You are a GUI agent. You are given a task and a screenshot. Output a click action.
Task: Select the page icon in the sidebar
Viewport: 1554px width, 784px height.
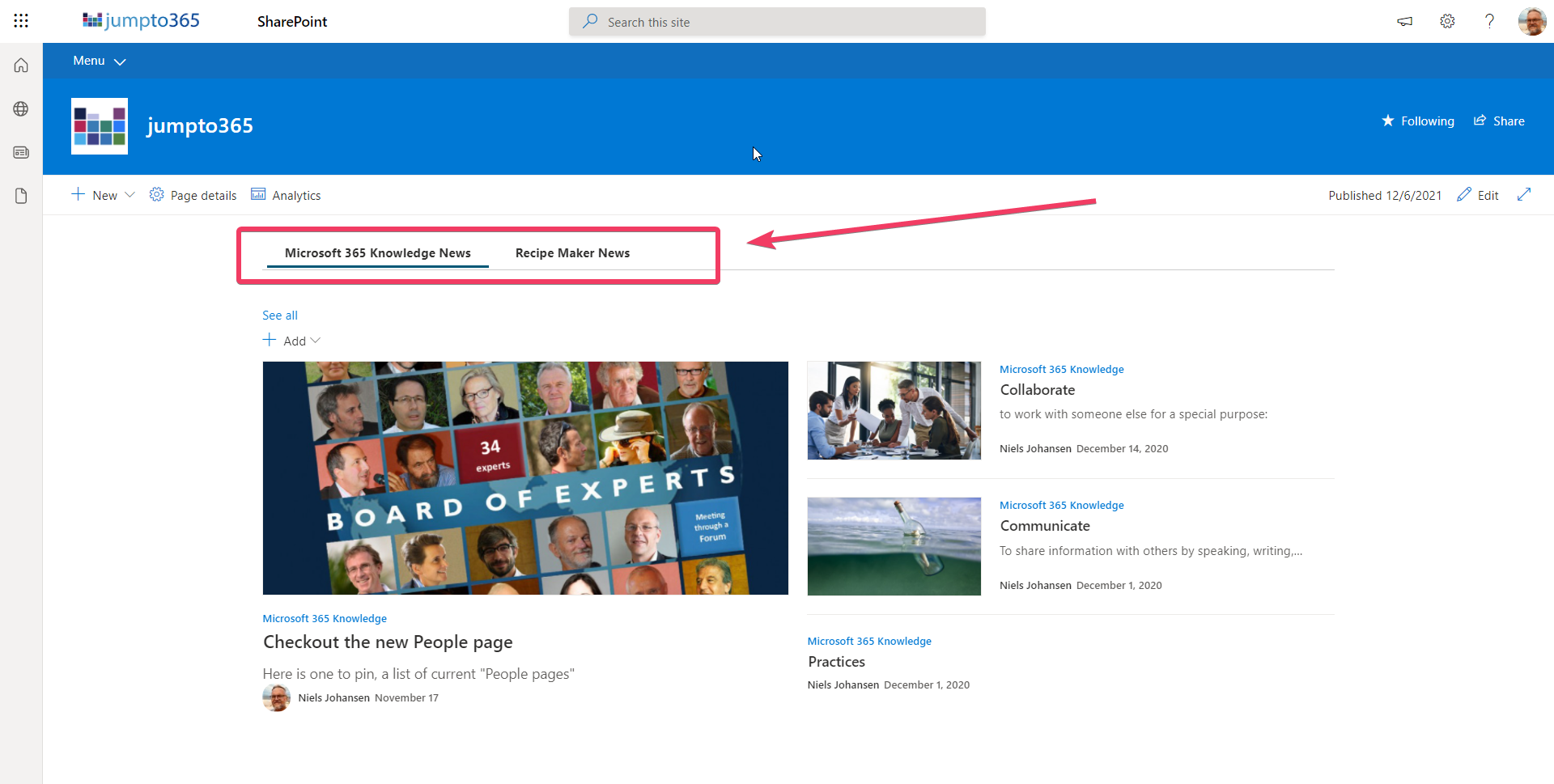tap(20, 196)
